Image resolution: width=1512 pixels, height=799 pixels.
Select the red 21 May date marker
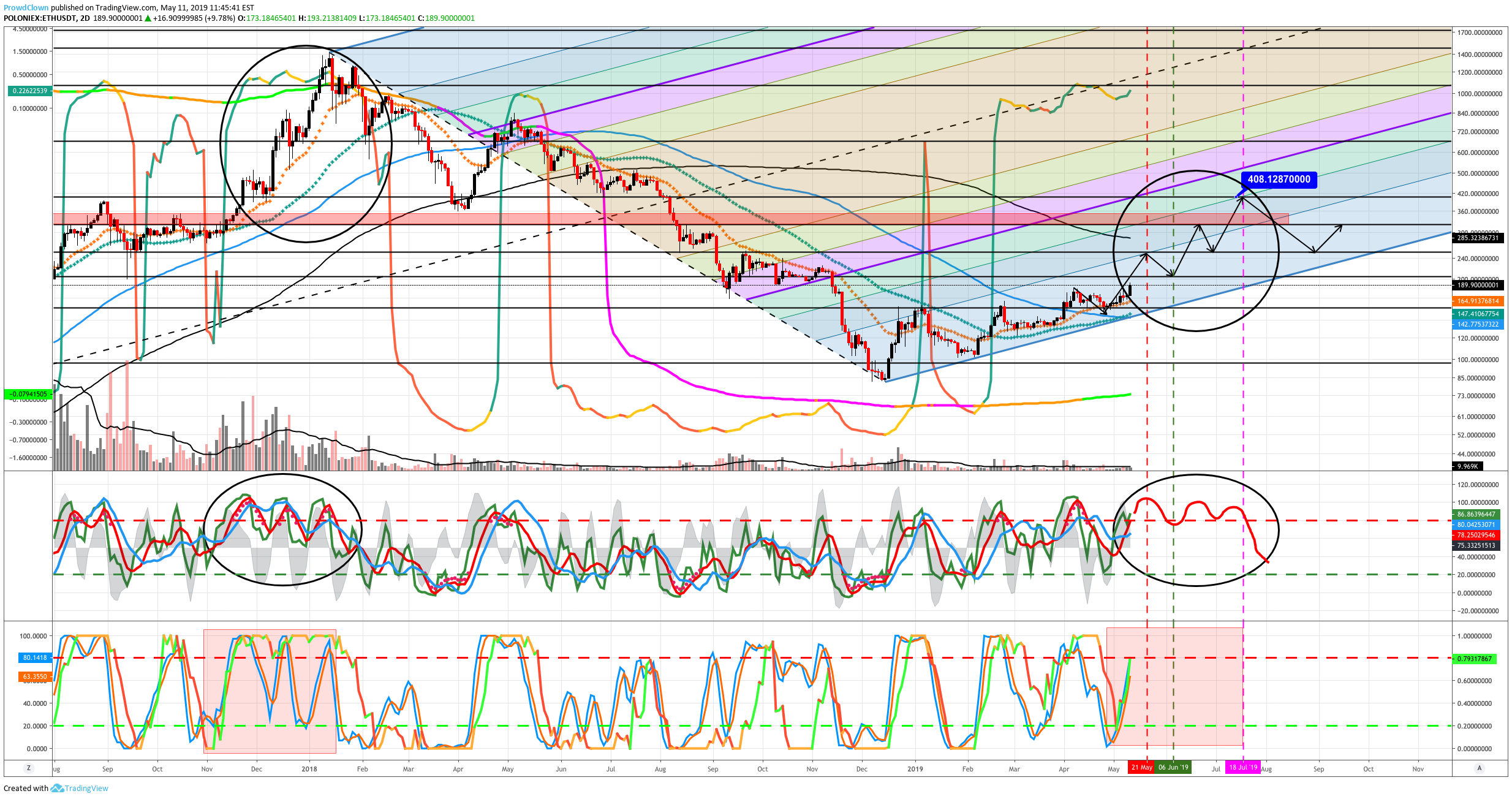tap(1141, 767)
